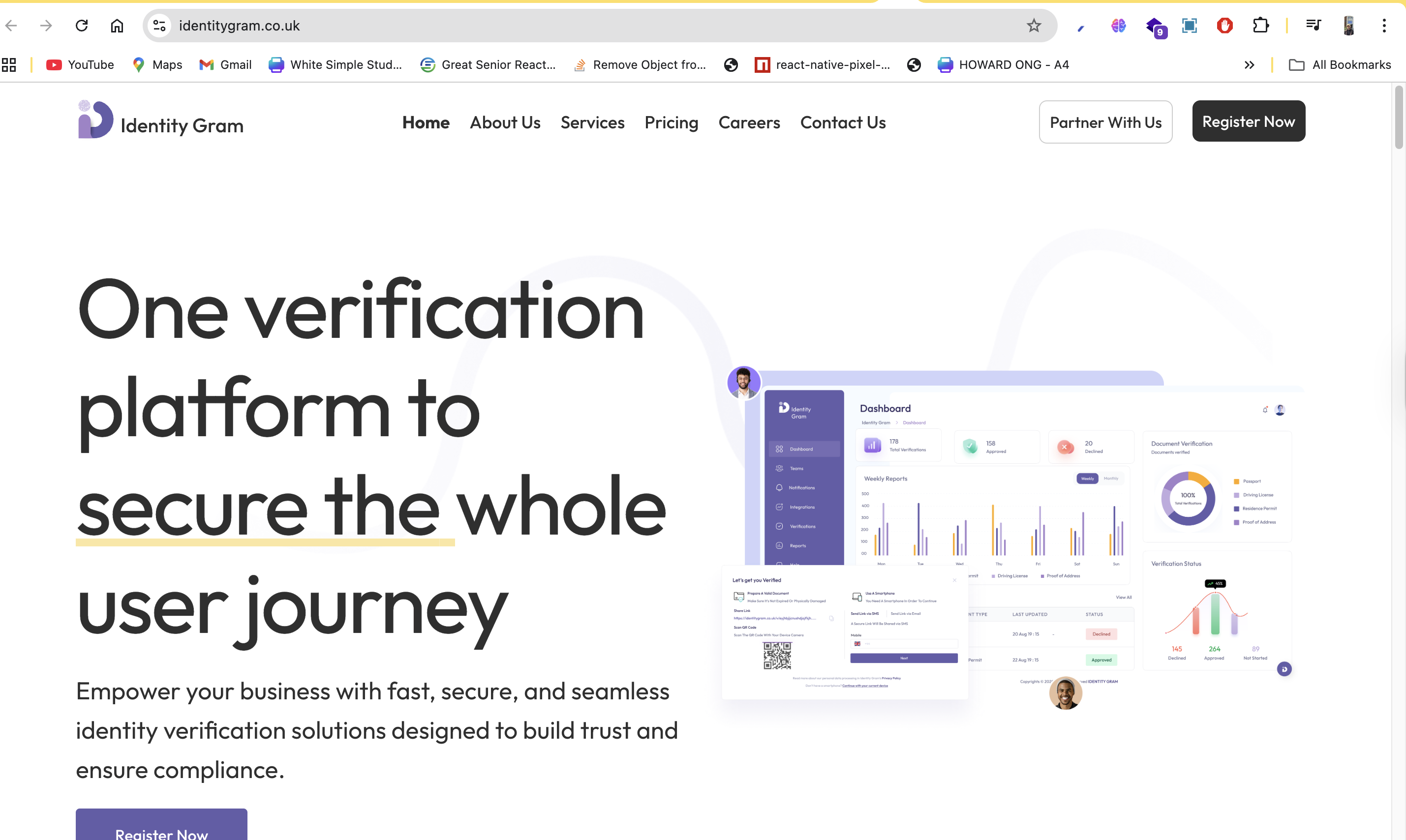The height and width of the screenshot is (840, 1406).
Task: Click the red stop-hand adblock extension icon
Action: (1224, 26)
